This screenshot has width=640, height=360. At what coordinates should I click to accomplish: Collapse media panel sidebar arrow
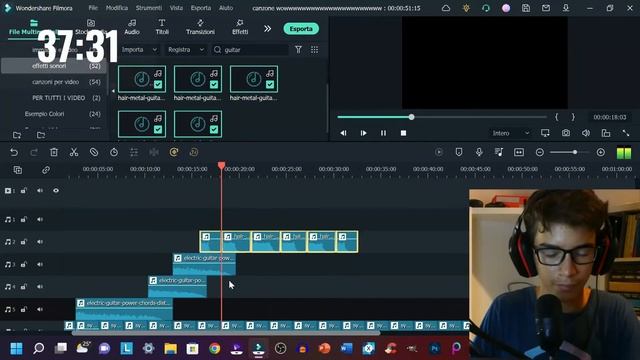pos(113,91)
